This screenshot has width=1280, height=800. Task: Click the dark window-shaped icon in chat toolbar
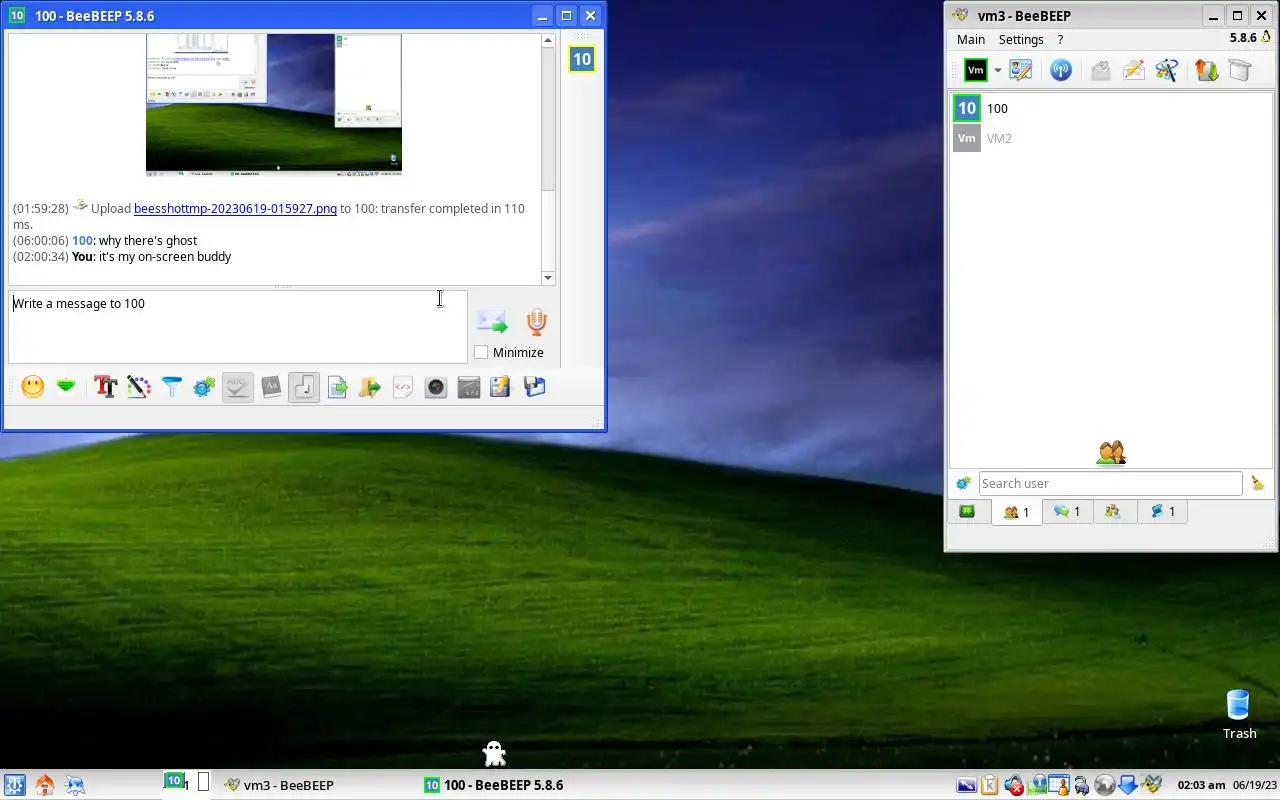[469, 387]
